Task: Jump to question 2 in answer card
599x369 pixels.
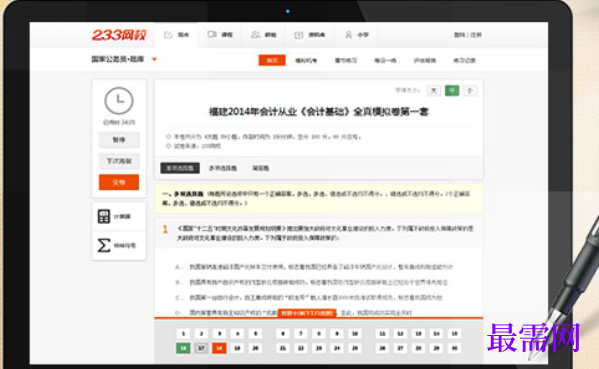Action: [x=201, y=333]
